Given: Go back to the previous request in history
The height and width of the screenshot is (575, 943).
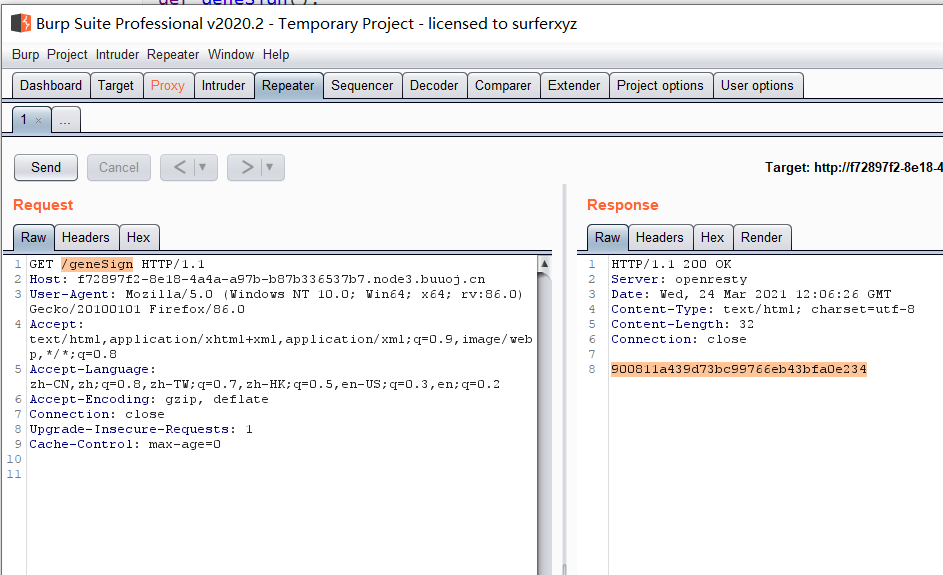Looking at the screenshot, I should click(x=180, y=167).
